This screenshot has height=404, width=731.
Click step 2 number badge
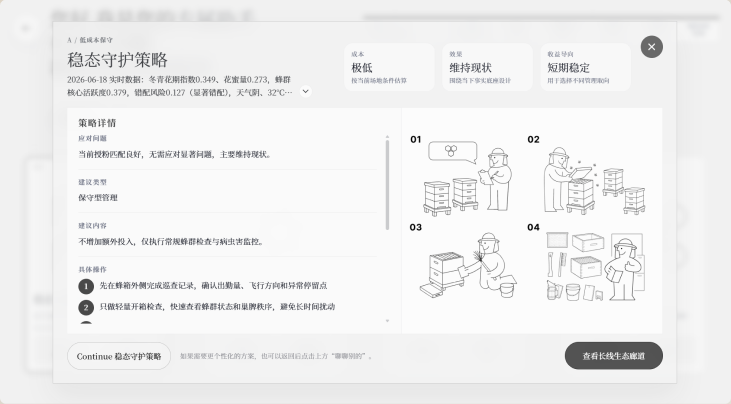86,308
